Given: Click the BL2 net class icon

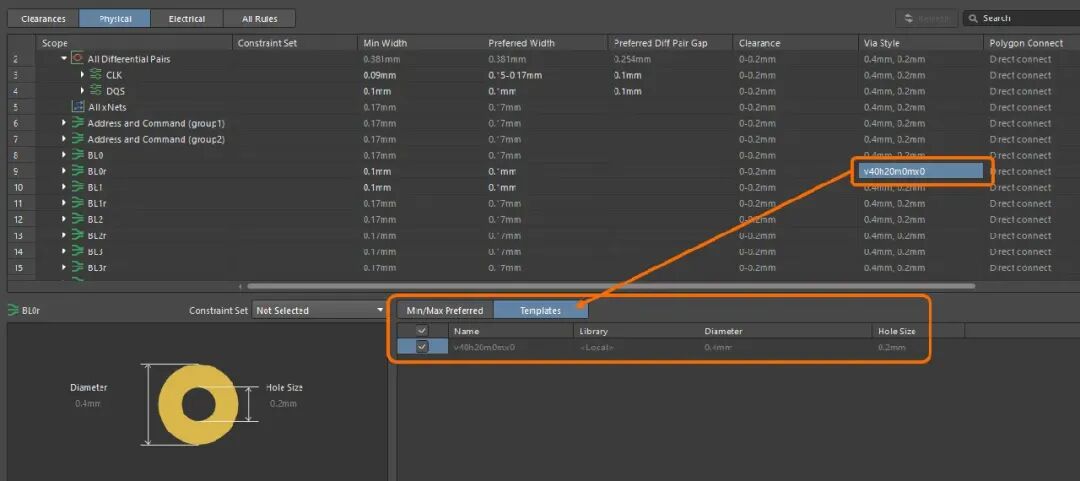Looking at the screenshot, I should [x=78, y=219].
